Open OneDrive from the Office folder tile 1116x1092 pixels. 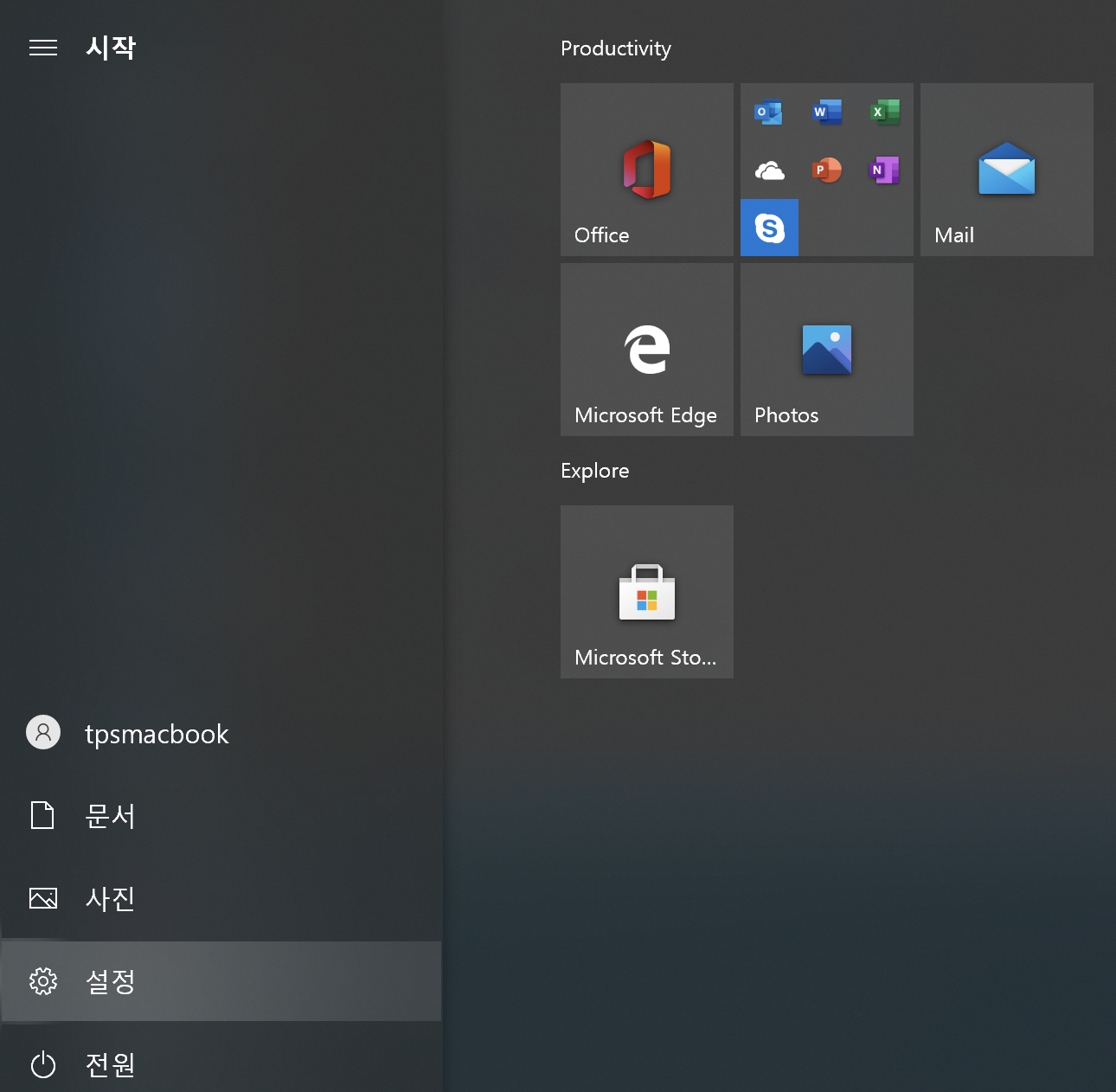tap(769, 170)
